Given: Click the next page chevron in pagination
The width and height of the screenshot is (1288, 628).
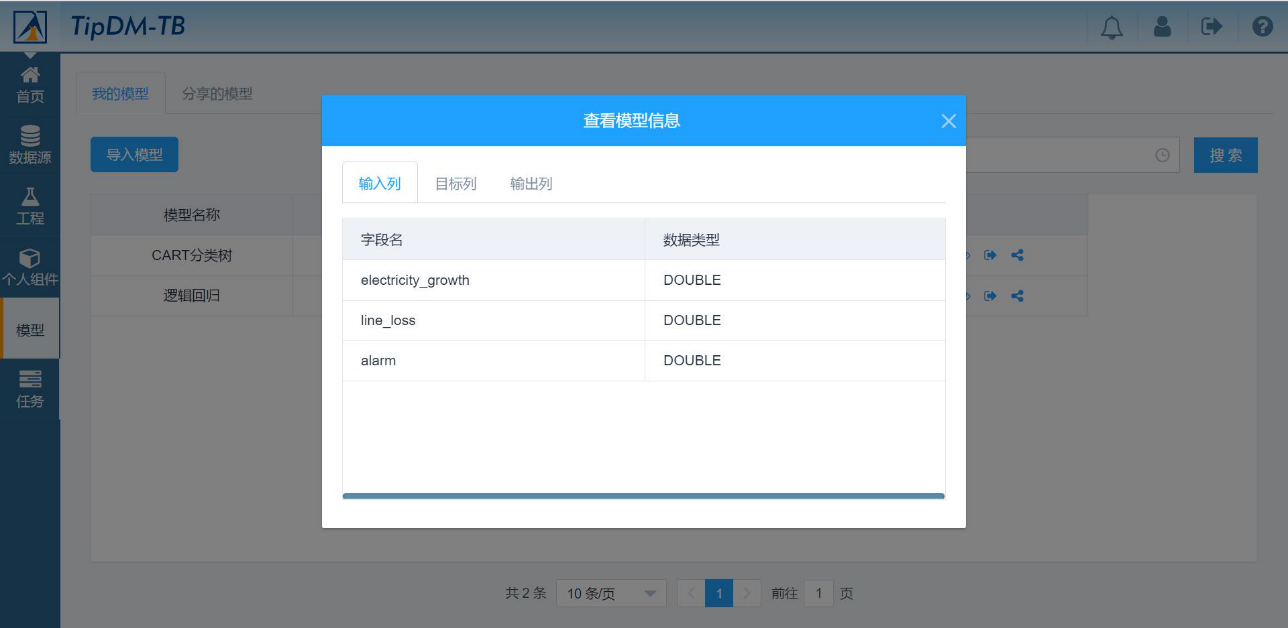Looking at the screenshot, I should coord(748,593).
